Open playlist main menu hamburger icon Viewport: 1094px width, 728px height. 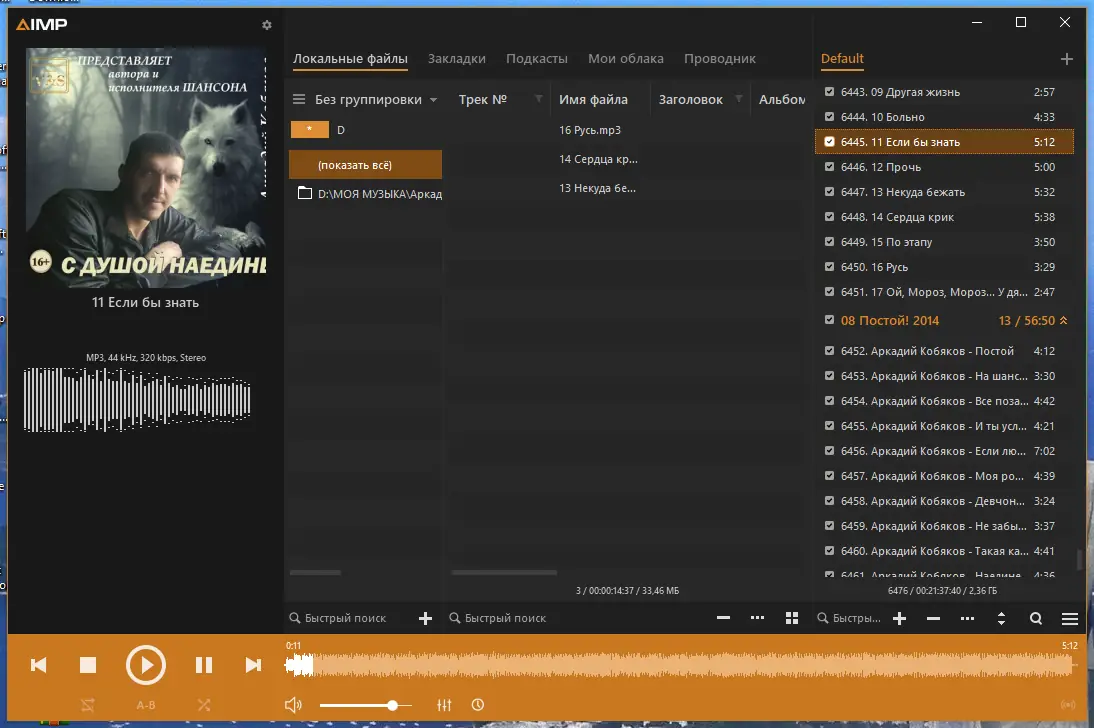[1070, 618]
